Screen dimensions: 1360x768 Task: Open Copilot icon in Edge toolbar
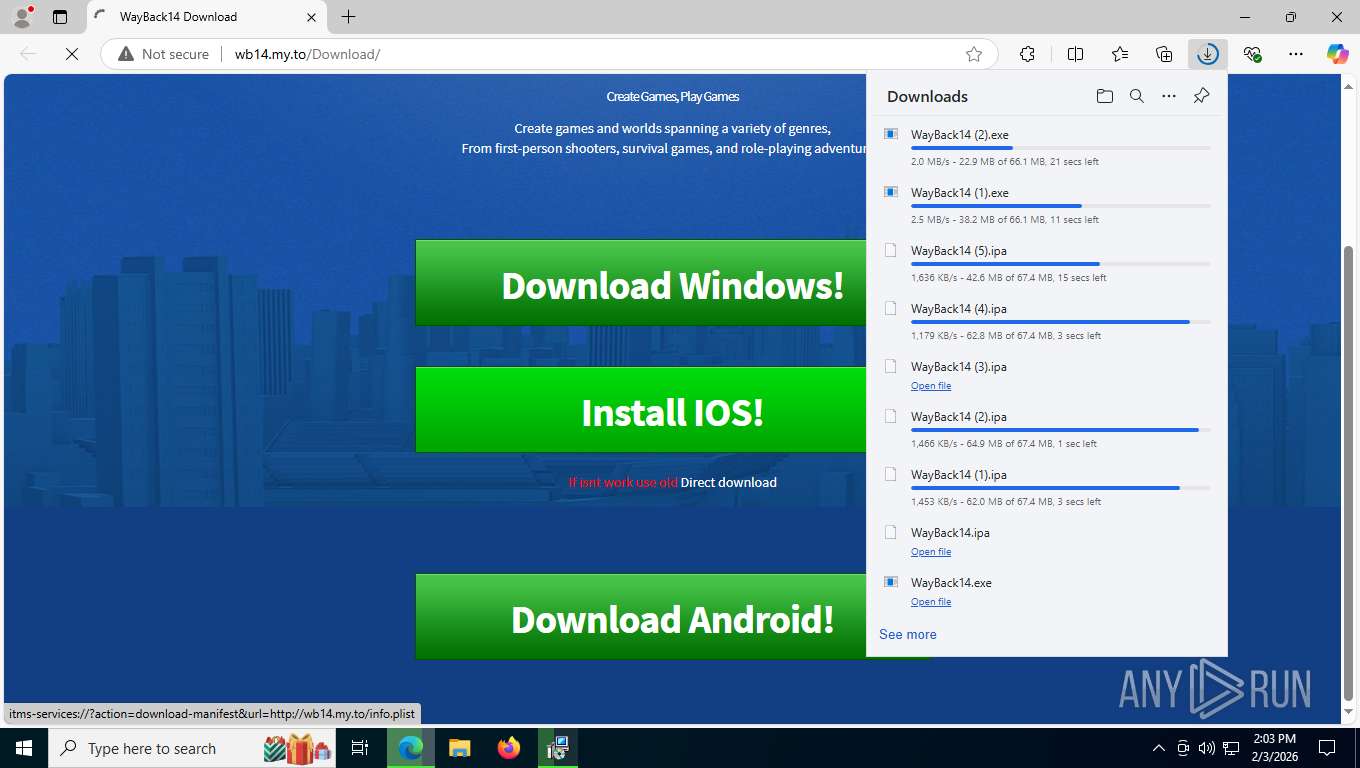click(x=1338, y=54)
